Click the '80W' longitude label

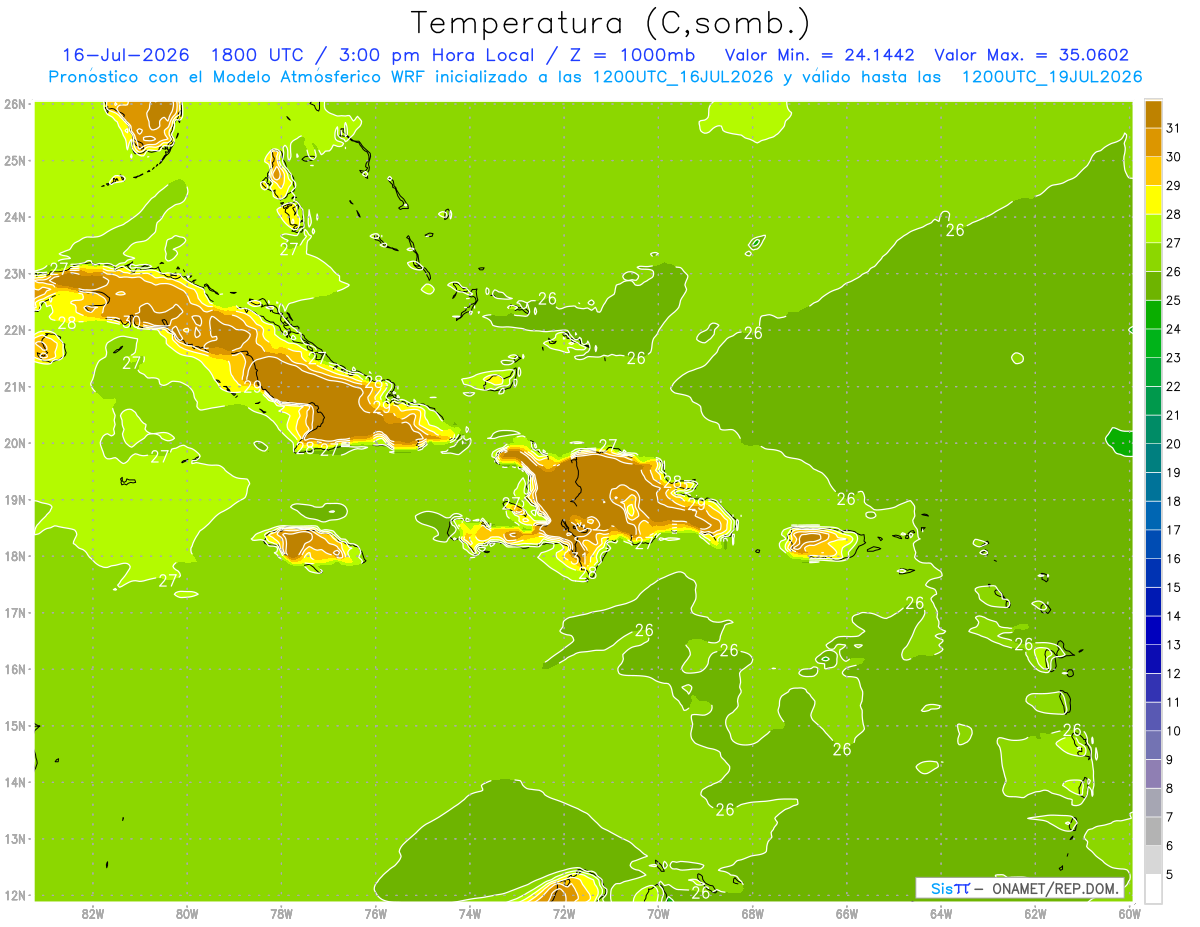187,913
